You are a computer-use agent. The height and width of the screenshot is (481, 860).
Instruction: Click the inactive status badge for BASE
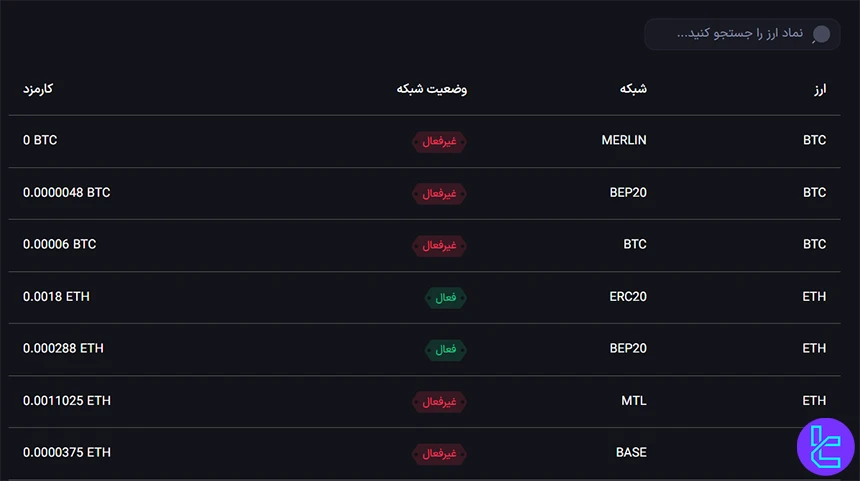[x=438, y=453]
